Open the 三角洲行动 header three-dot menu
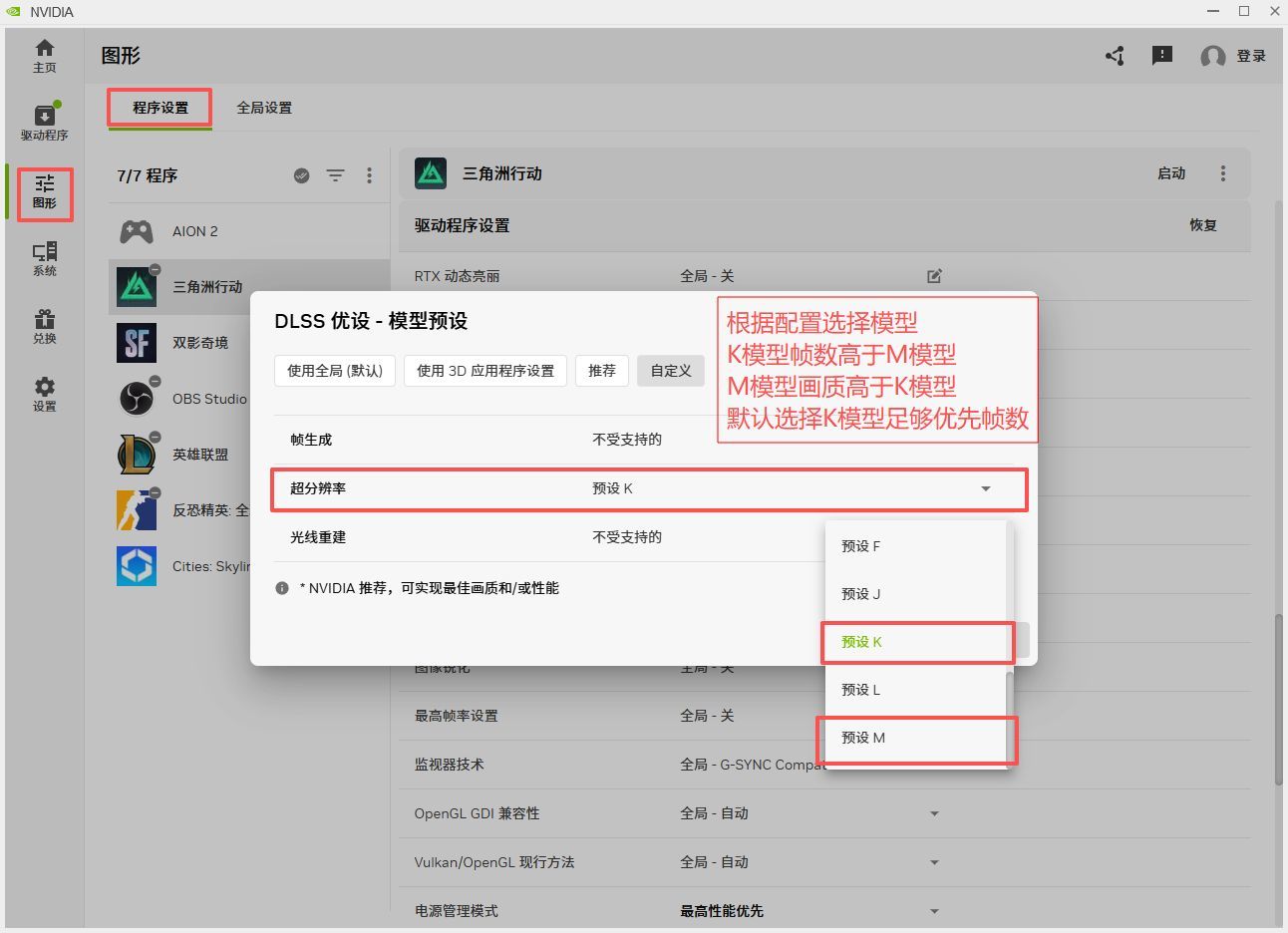 (1223, 173)
